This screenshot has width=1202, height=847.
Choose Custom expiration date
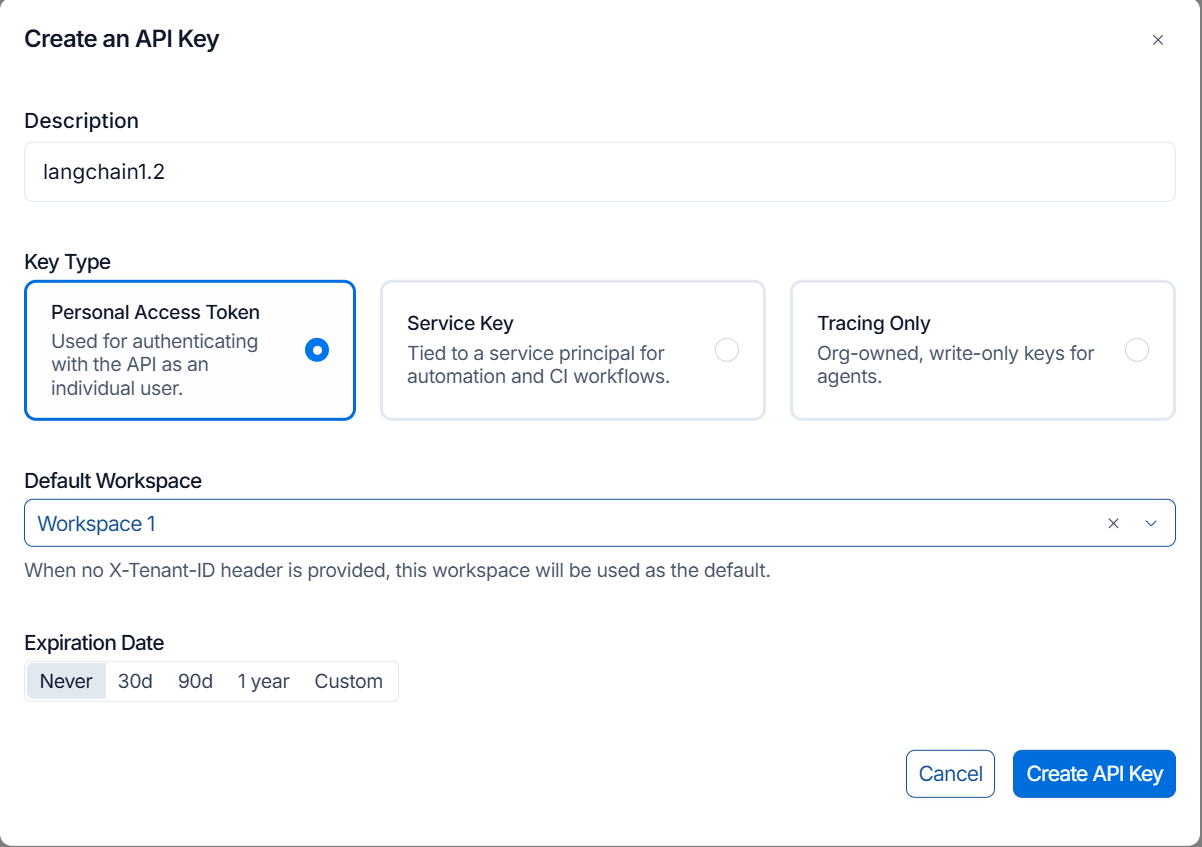349,681
